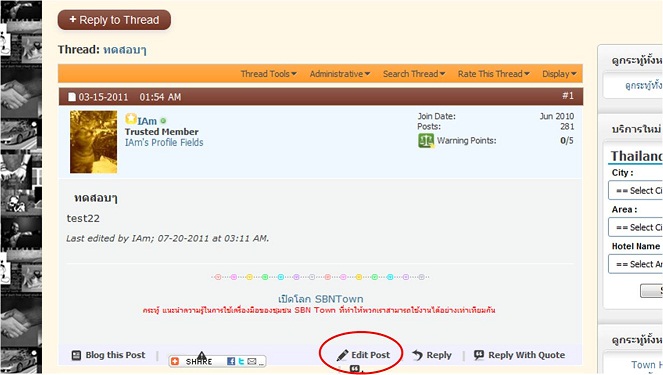Click the green online status indicator
This screenshot has width=663, height=375.
pos(163,121)
